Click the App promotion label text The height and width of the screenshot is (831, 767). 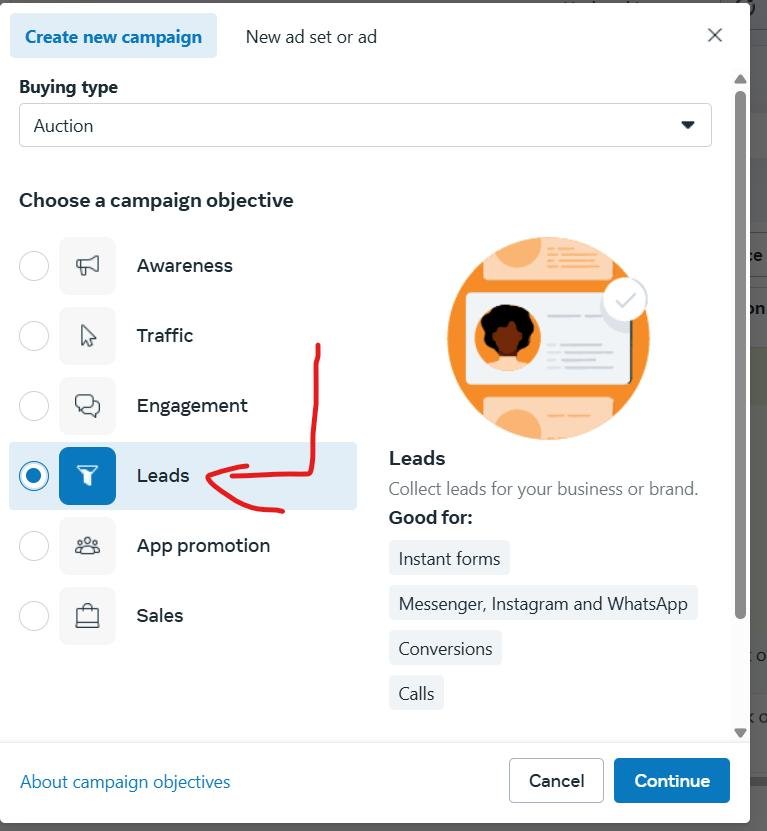[204, 545]
